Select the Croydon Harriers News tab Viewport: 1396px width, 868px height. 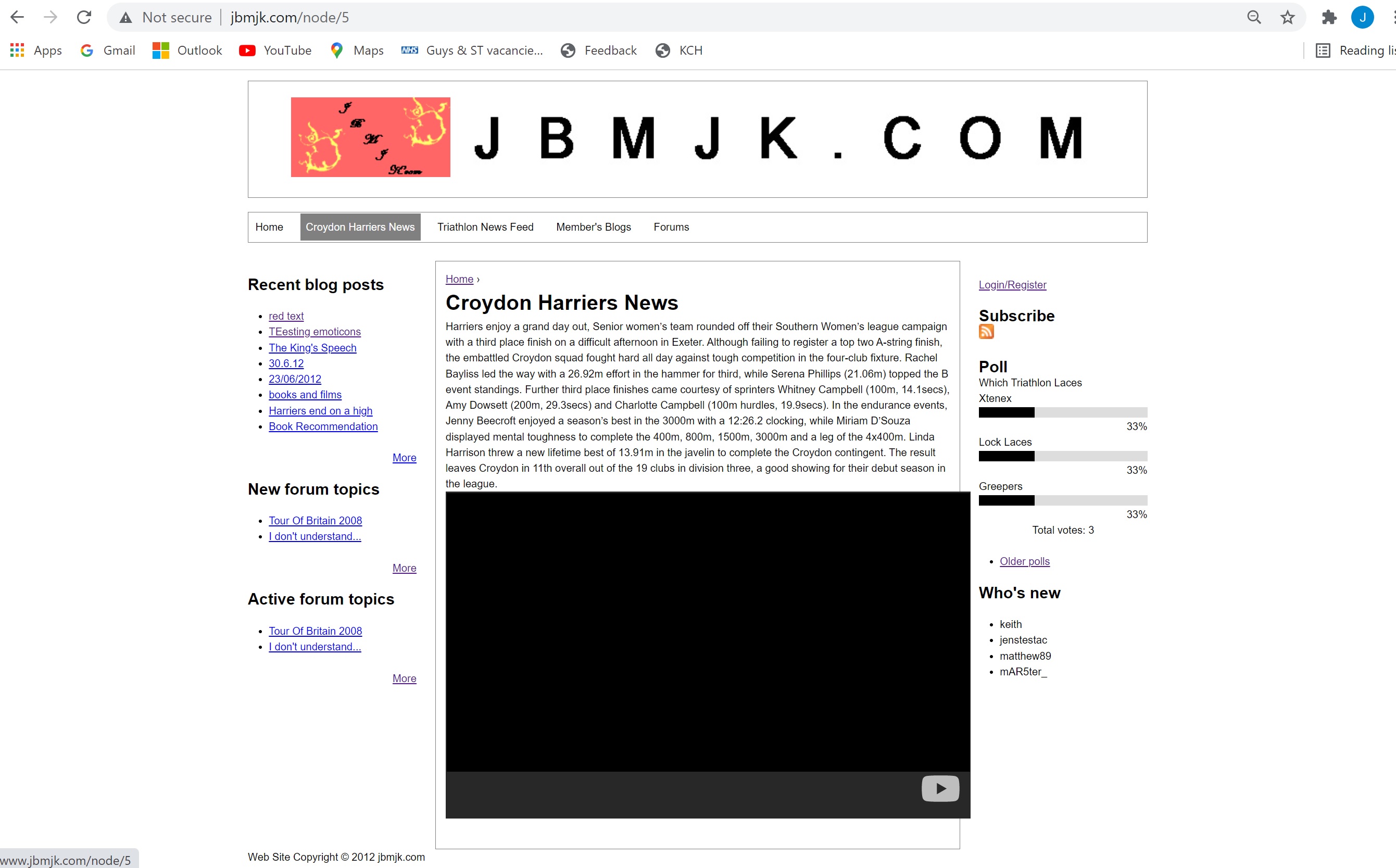click(x=360, y=227)
